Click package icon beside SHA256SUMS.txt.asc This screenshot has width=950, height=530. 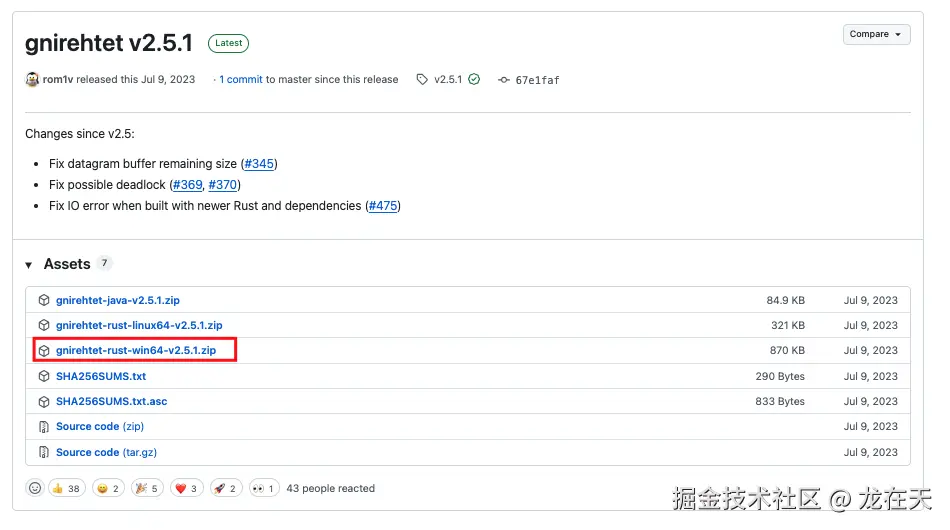44,402
